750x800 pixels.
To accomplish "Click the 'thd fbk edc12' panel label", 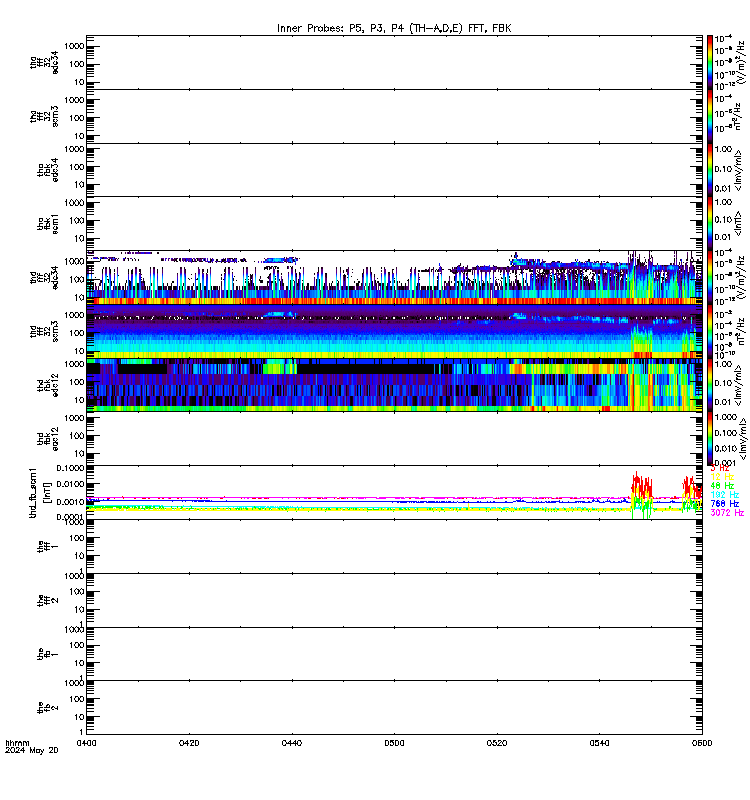I will click(x=48, y=385).
